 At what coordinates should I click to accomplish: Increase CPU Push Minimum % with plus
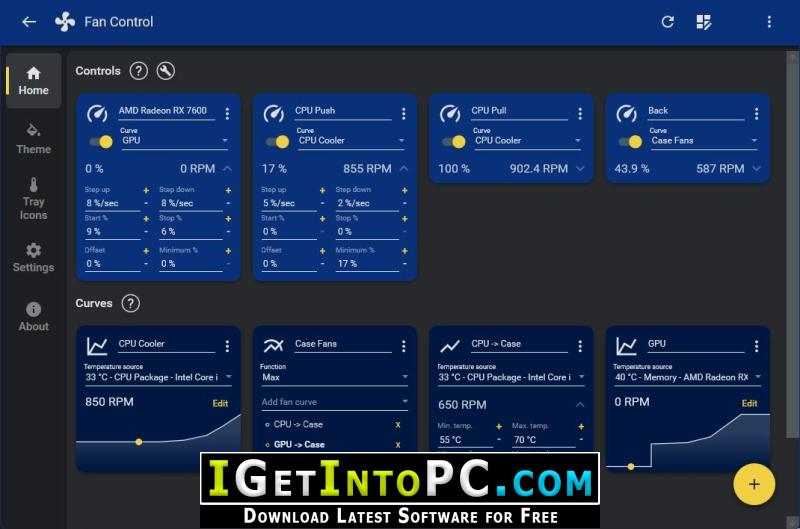[x=405, y=251]
